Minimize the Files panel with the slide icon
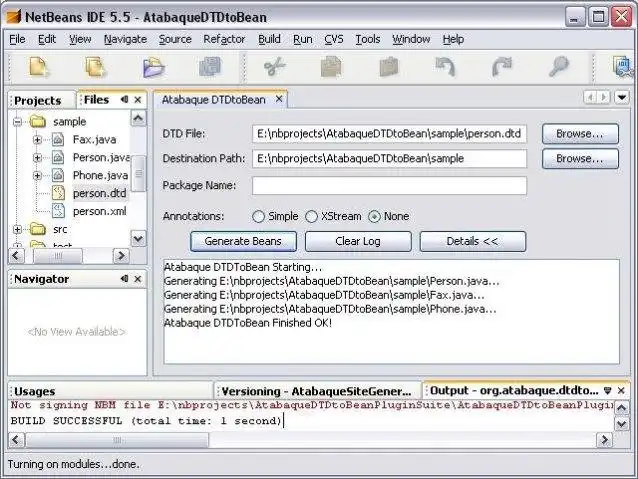 point(125,99)
